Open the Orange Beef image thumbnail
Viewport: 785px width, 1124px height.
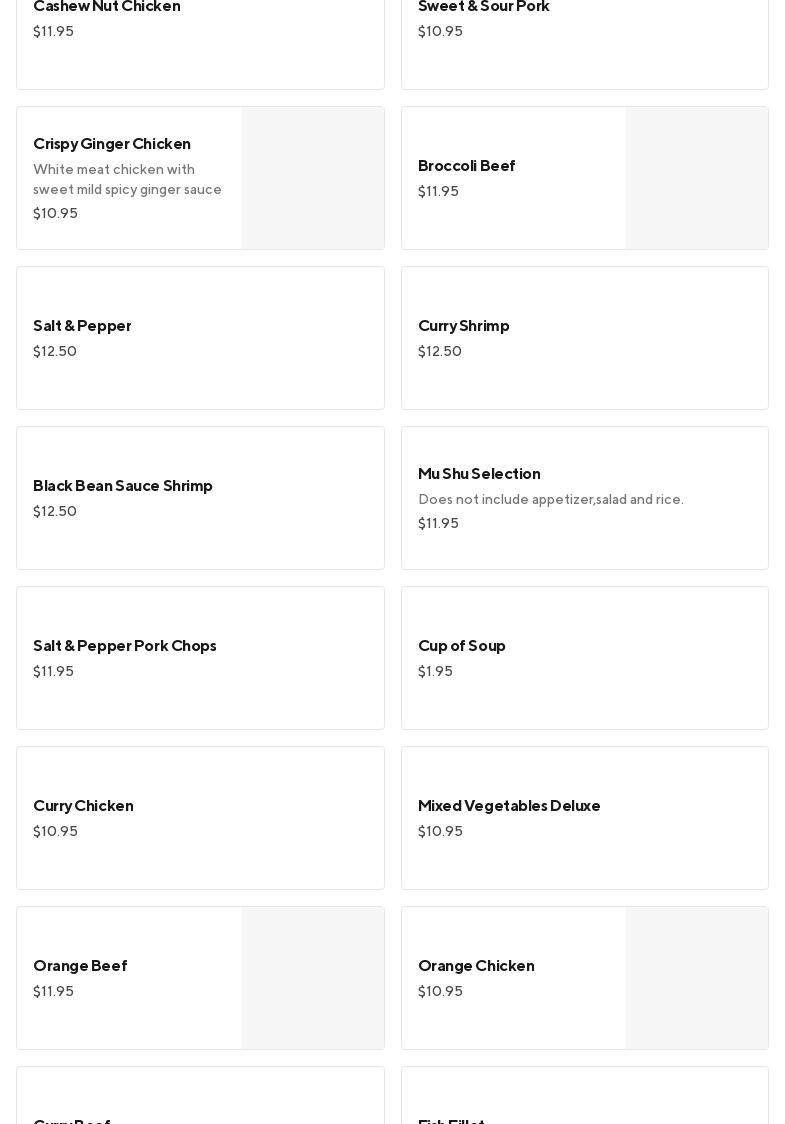pyautogui.click(x=313, y=978)
